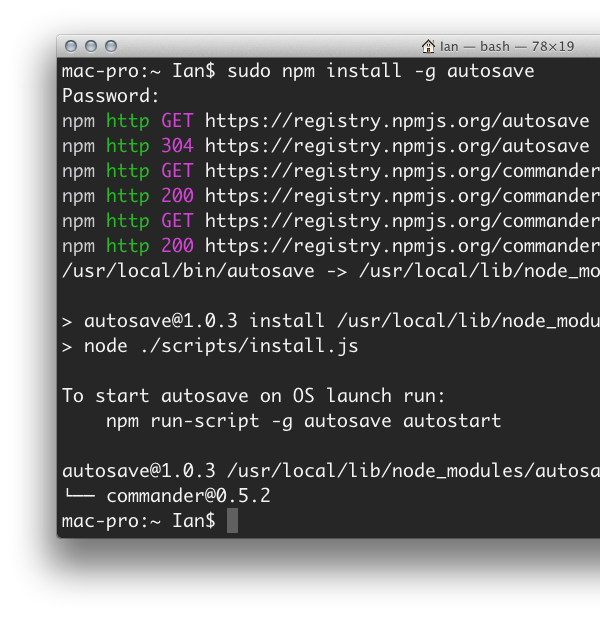Screen dimensions: 600x617
Task: Click the 'autosave@1.0.3 /usr/local/lib/node_modules' line
Action: [330, 471]
